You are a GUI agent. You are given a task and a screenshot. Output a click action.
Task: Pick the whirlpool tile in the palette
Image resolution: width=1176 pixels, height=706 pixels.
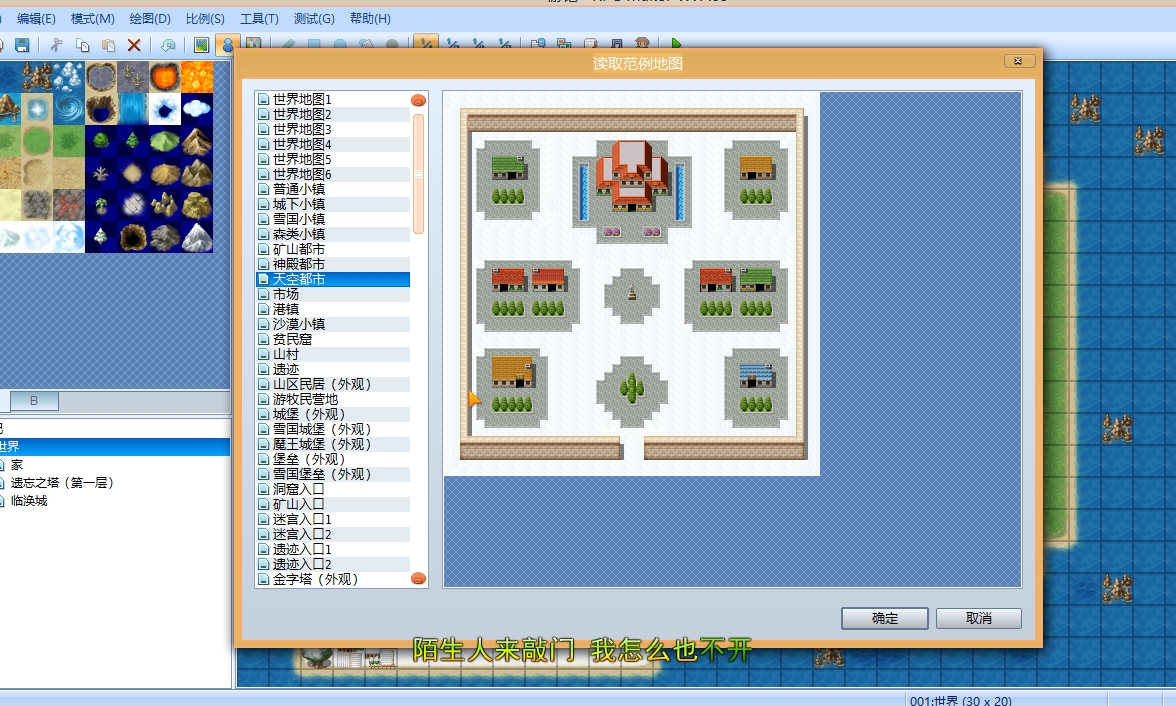(69, 109)
